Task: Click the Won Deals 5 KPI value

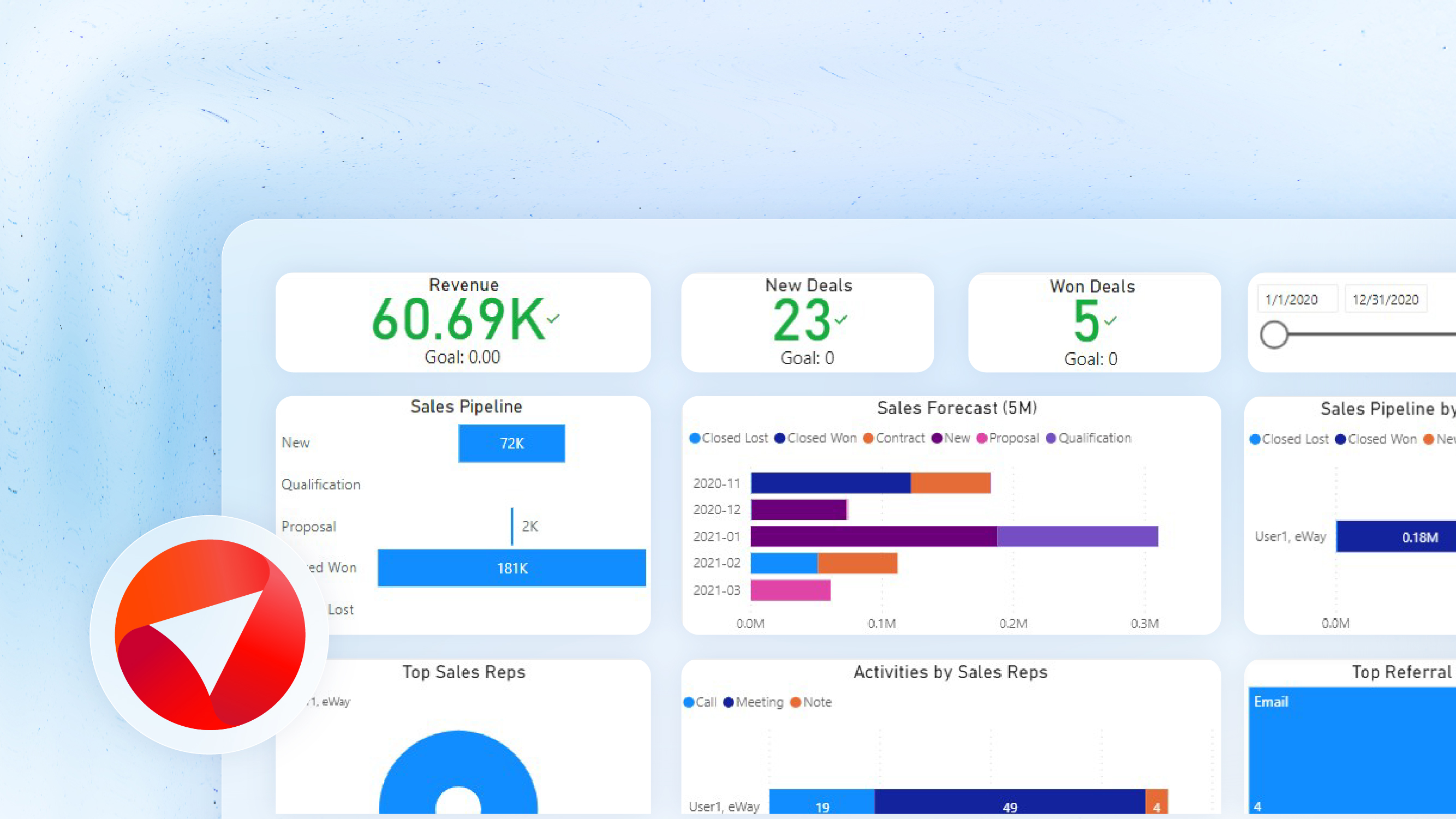Action: [1086, 321]
